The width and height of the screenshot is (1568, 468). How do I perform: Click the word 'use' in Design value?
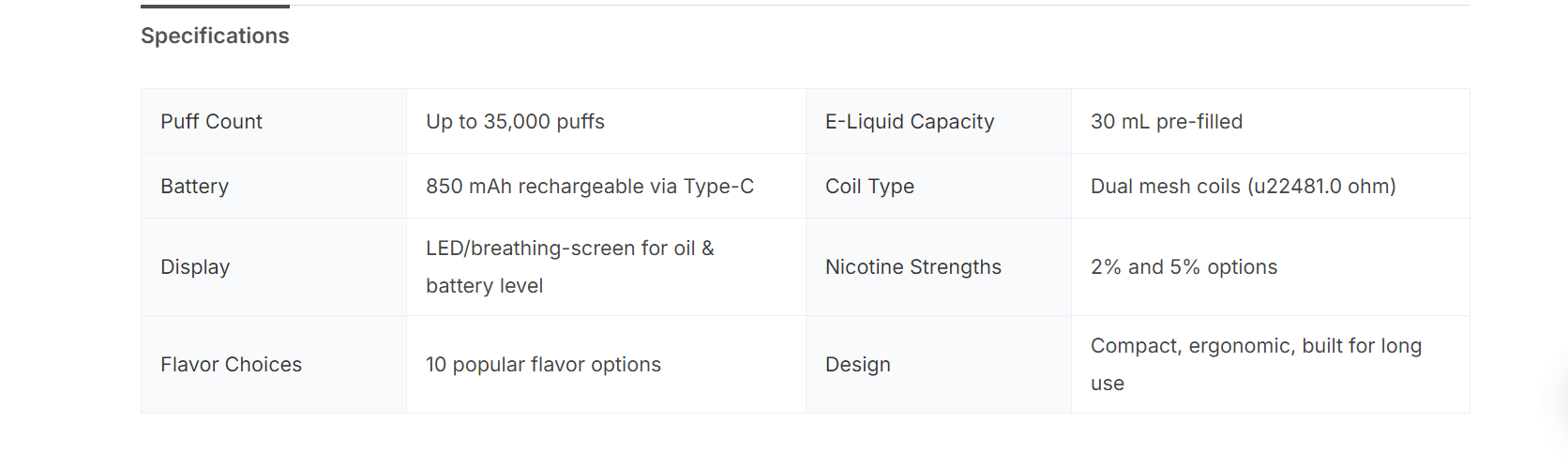[1107, 384]
